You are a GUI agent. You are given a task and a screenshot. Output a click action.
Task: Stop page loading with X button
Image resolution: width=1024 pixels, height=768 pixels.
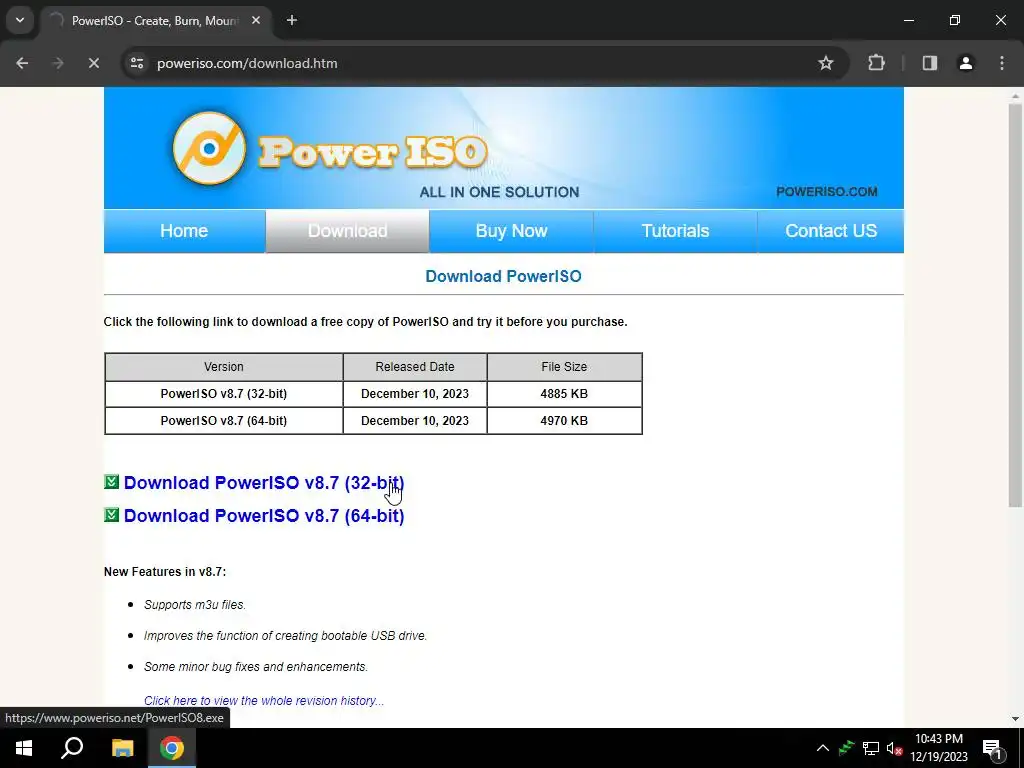(x=93, y=63)
